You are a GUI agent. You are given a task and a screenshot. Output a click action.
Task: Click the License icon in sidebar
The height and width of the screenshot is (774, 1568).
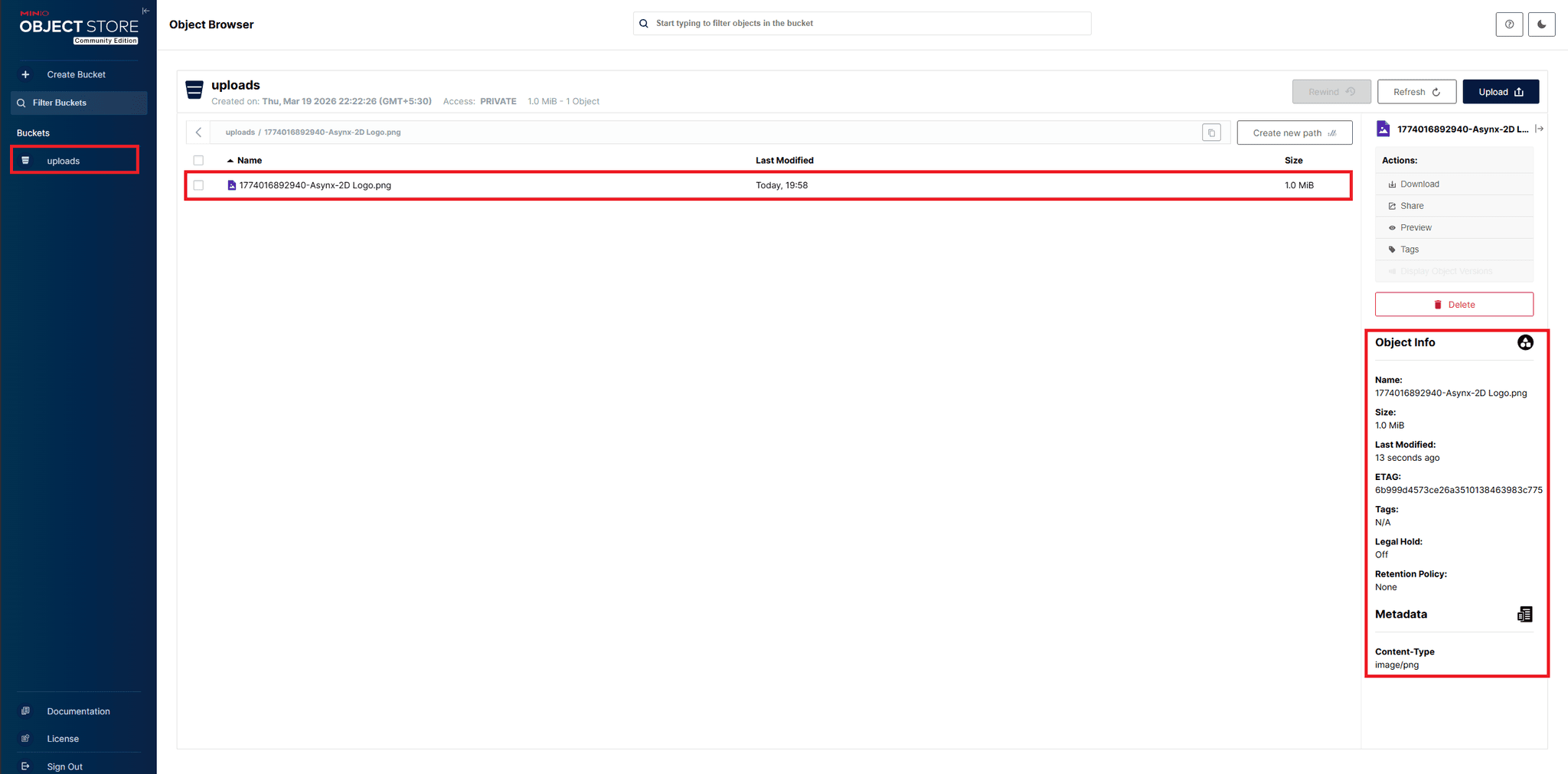(25, 739)
